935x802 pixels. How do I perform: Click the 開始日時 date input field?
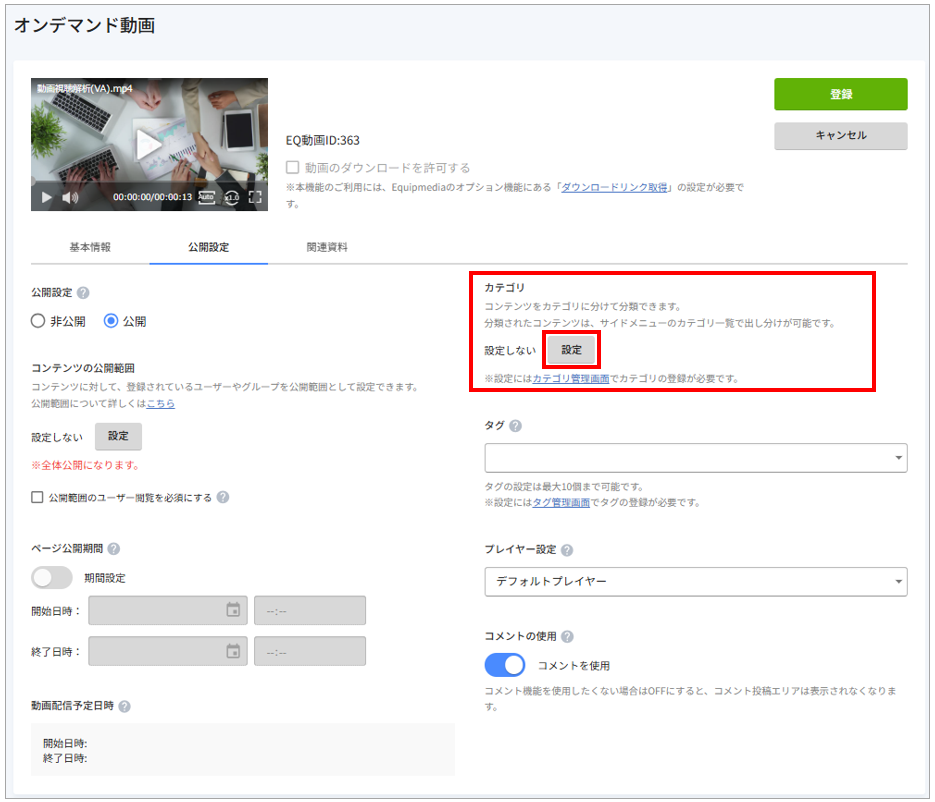[168, 611]
